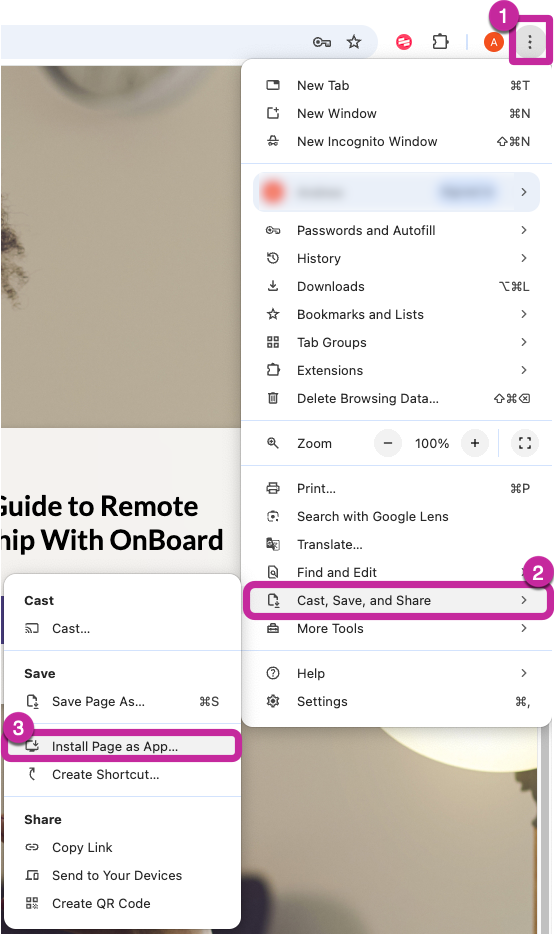Click the red extension icon in the toolbar

point(404,42)
